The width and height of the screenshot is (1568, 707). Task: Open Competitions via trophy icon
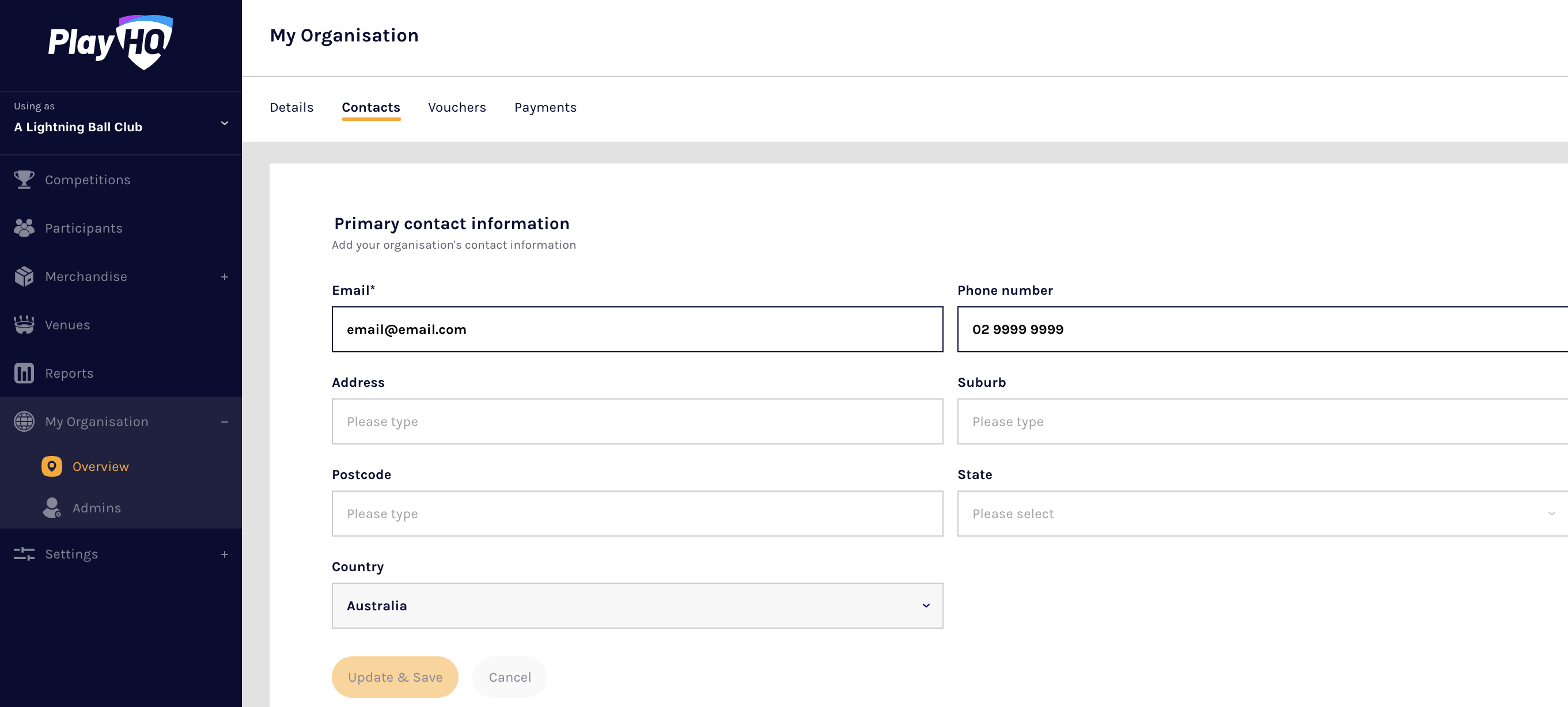point(24,180)
